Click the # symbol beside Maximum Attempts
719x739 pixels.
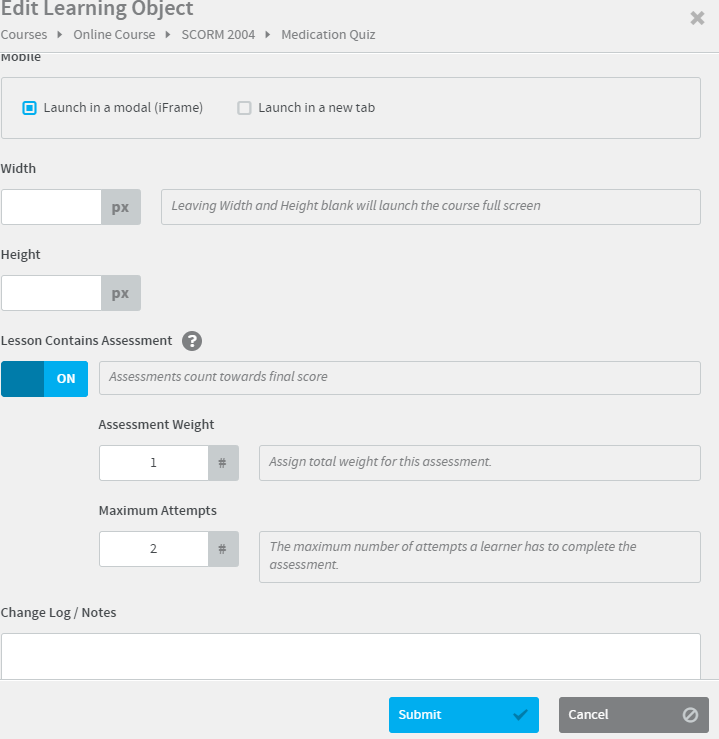pos(223,549)
